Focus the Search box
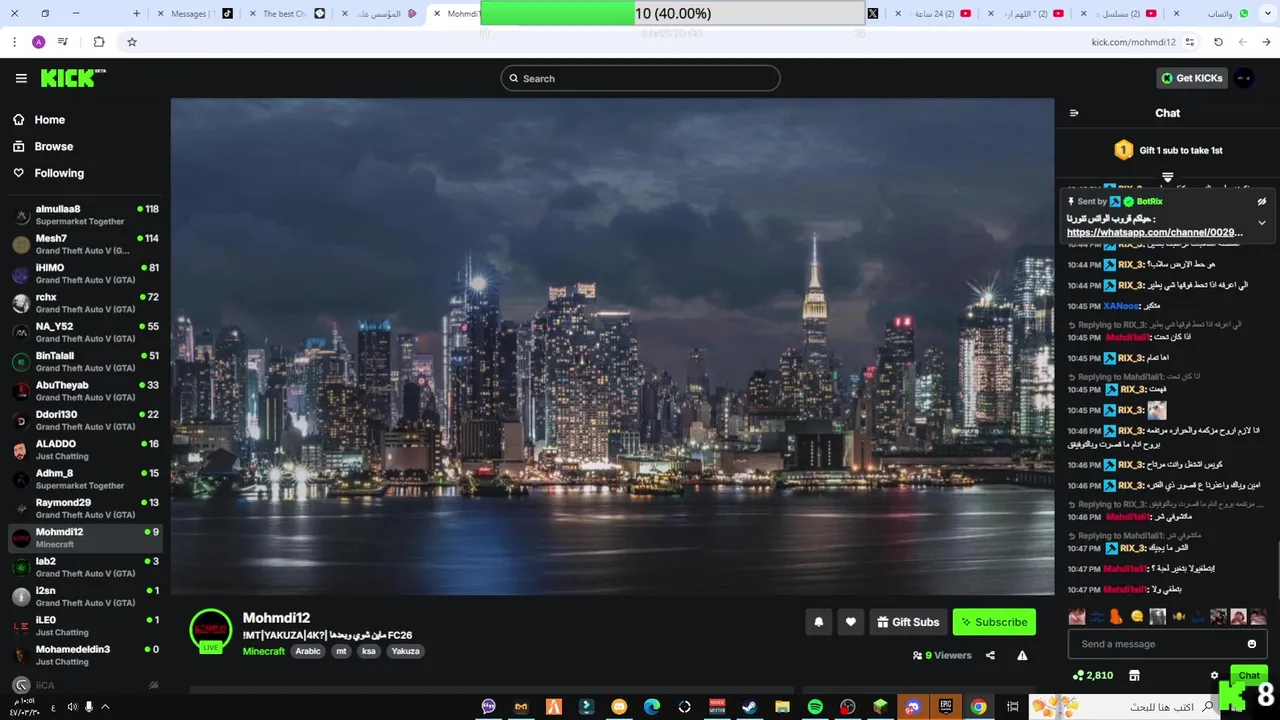The image size is (1280, 720). [x=640, y=78]
